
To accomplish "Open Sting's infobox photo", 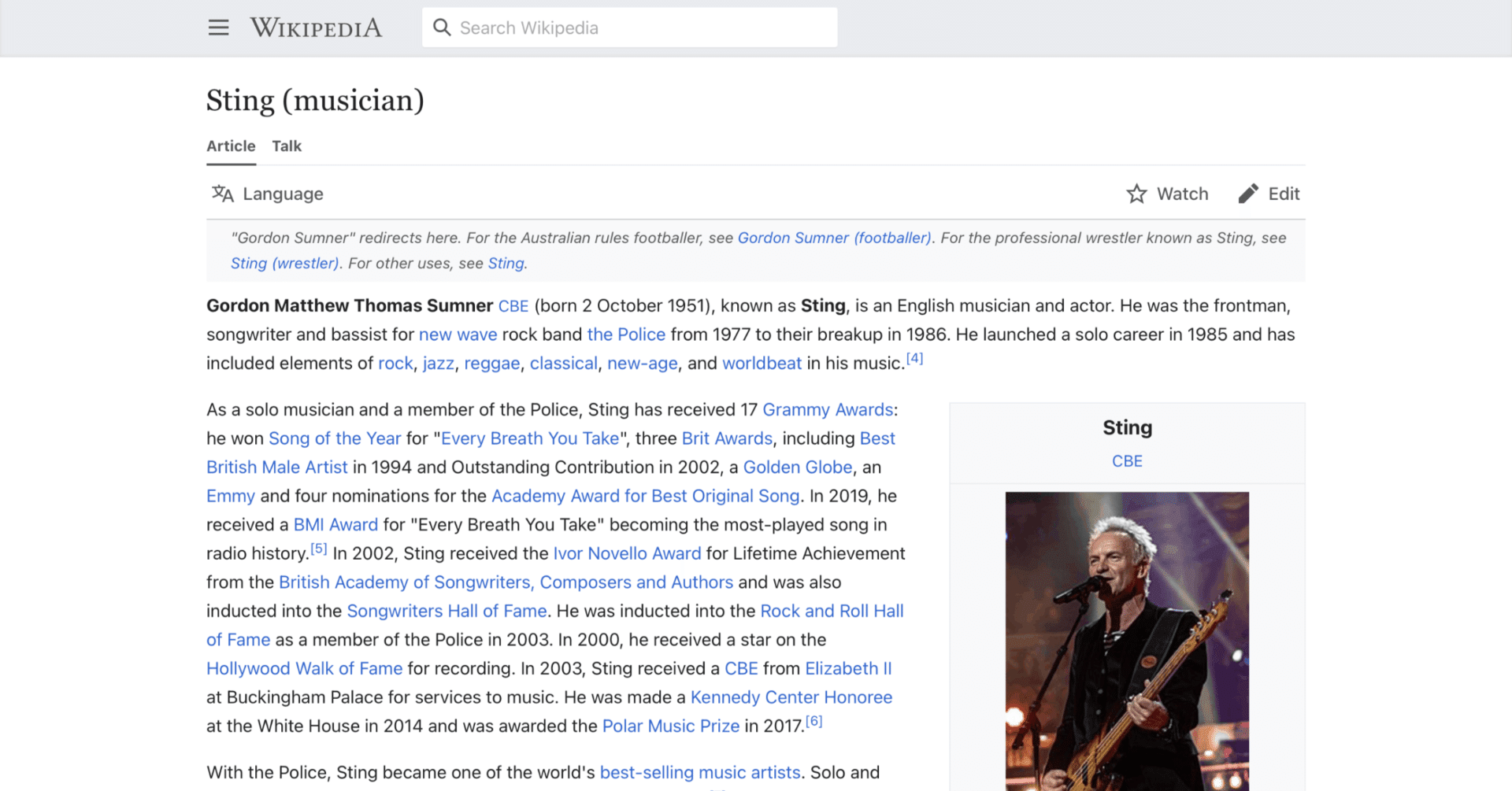I will (1127, 641).
